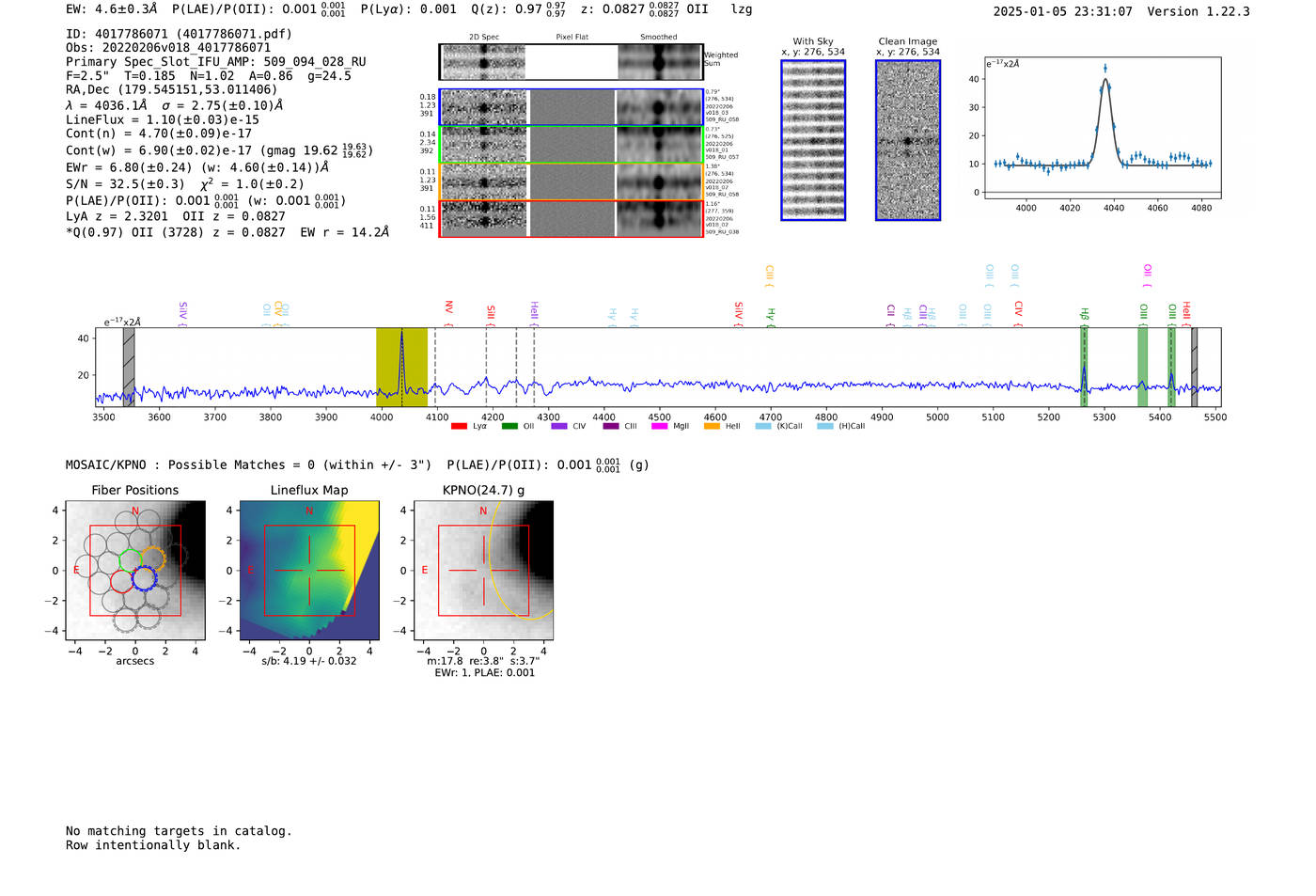1316x896 pixels.
Task: Open the KPNO(24.7) g image
Action: coord(483,570)
